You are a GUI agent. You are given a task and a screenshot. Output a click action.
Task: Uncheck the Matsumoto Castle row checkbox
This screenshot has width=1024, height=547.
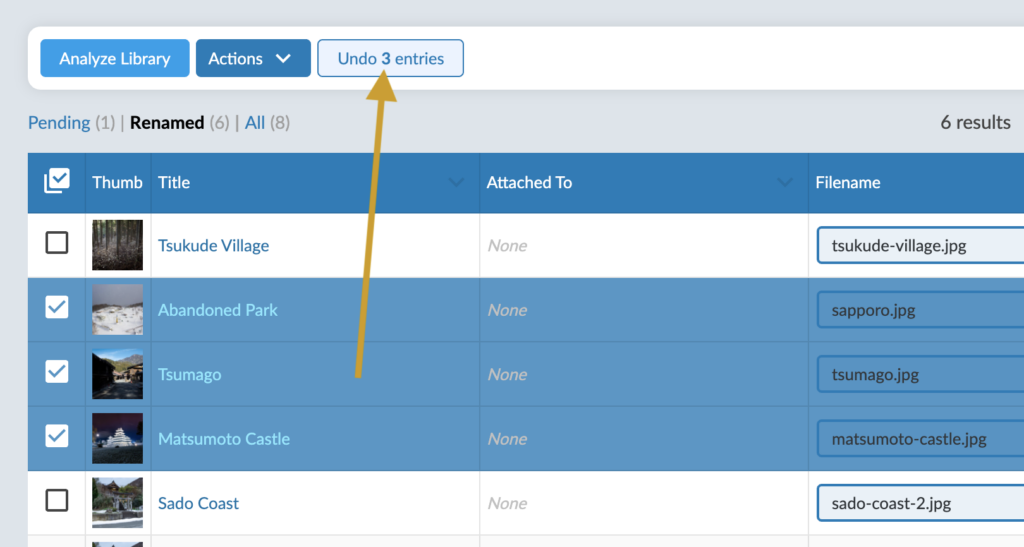57,435
